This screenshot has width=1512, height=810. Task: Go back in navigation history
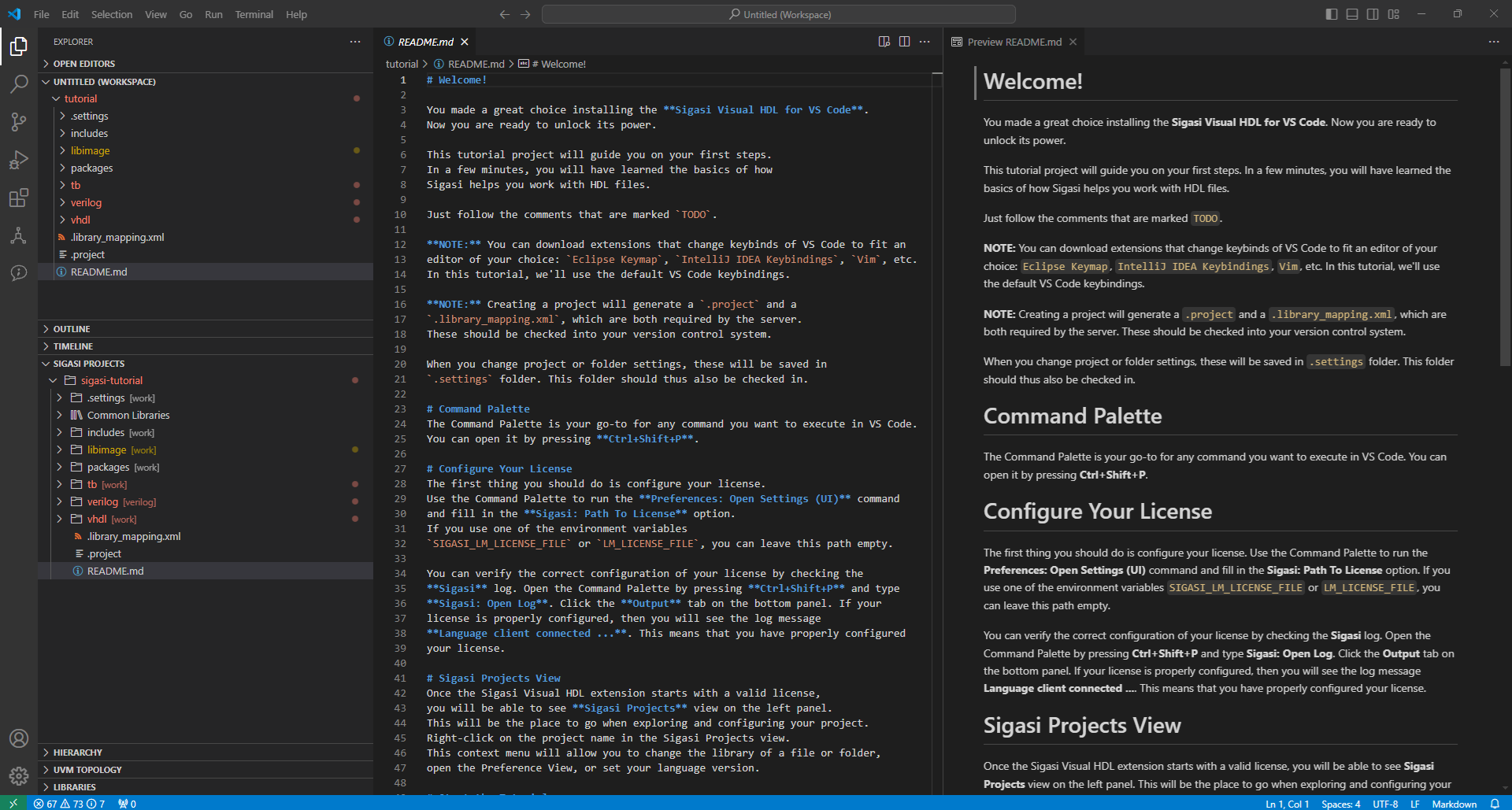click(505, 14)
